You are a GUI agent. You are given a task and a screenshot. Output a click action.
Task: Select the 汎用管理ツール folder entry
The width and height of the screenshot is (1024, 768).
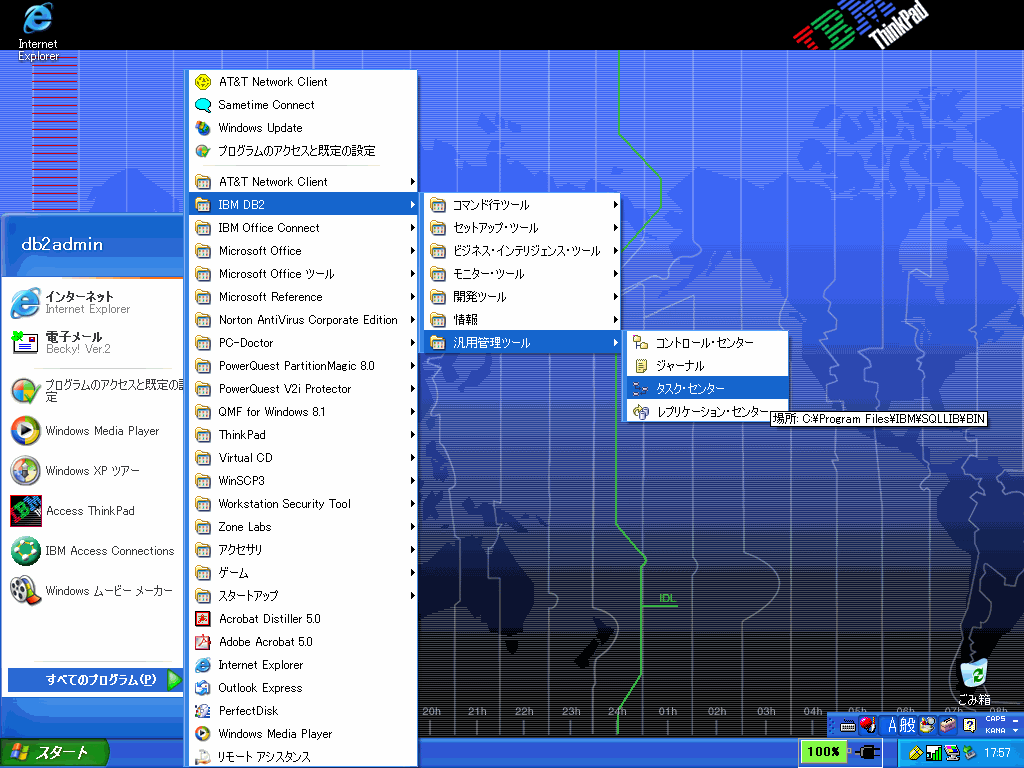[522, 342]
